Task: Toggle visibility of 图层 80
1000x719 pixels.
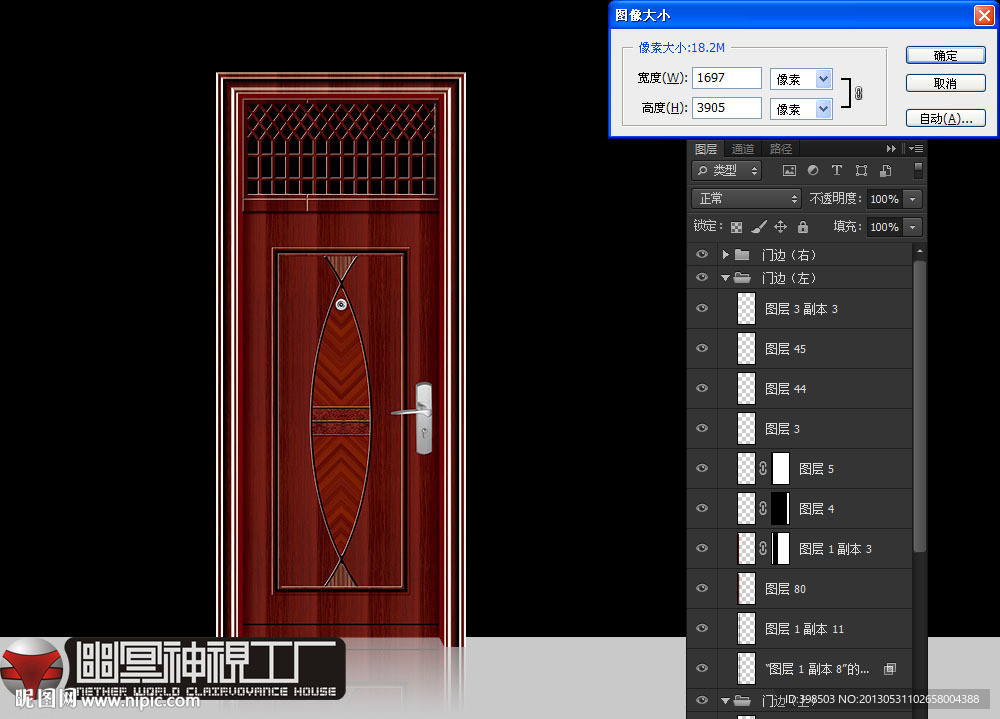Action: pyautogui.click(x=702, y=588)
